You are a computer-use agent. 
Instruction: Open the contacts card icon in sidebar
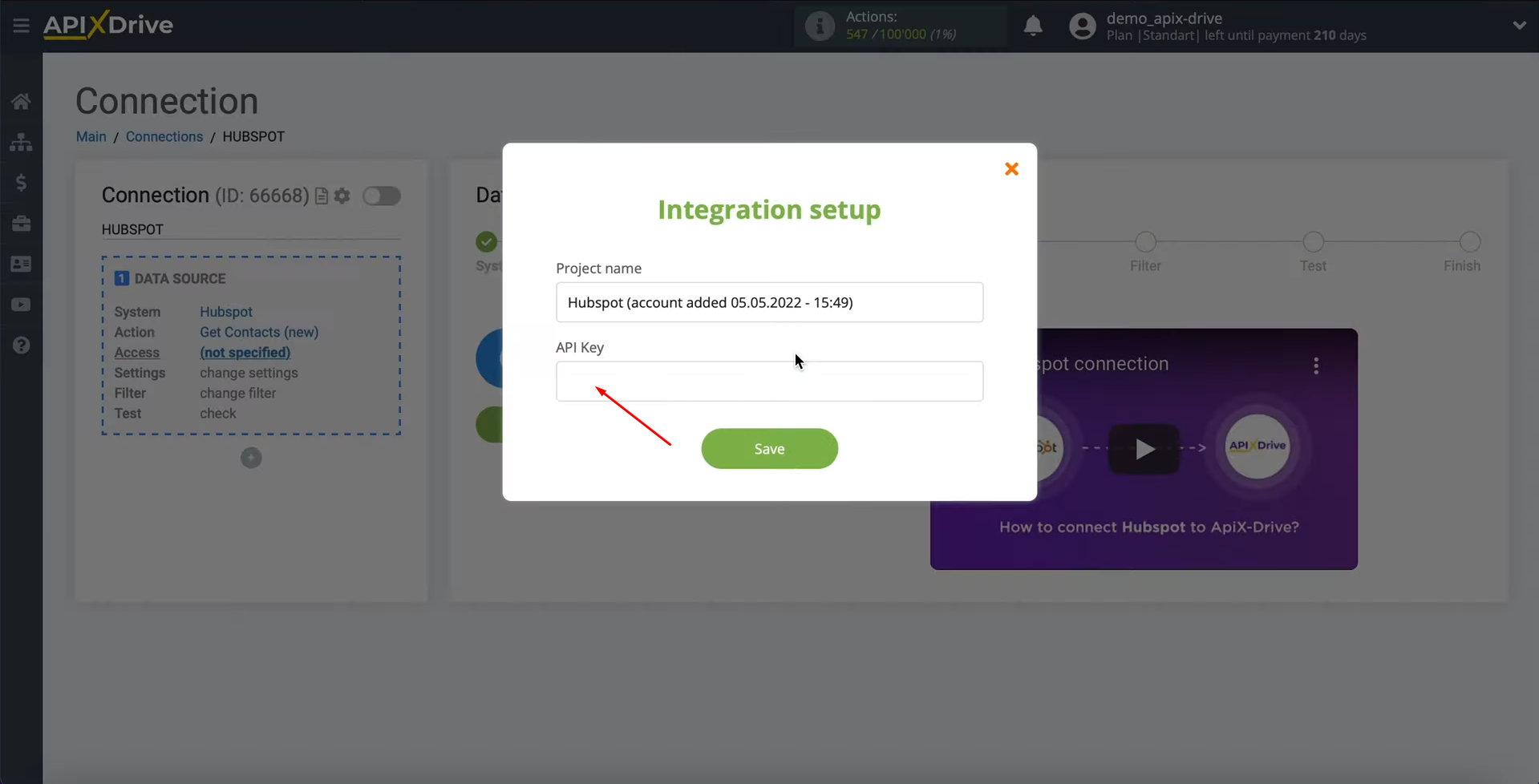coord(21,263)
